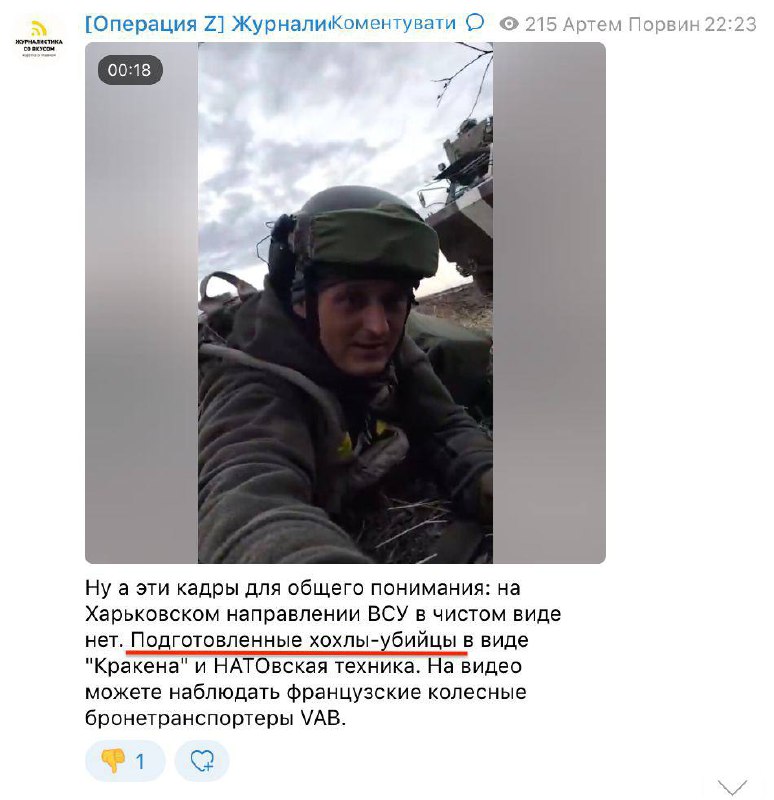Open the [Операция Z] Журнали channel title
Screen dimensions: 774x800
[x=208, y=23]
